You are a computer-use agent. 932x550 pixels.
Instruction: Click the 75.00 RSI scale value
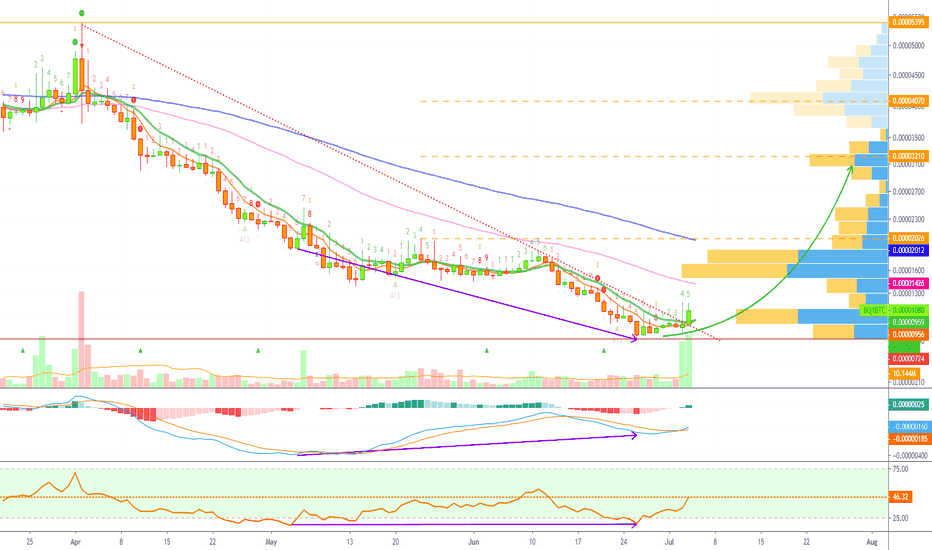pos(900,469)
